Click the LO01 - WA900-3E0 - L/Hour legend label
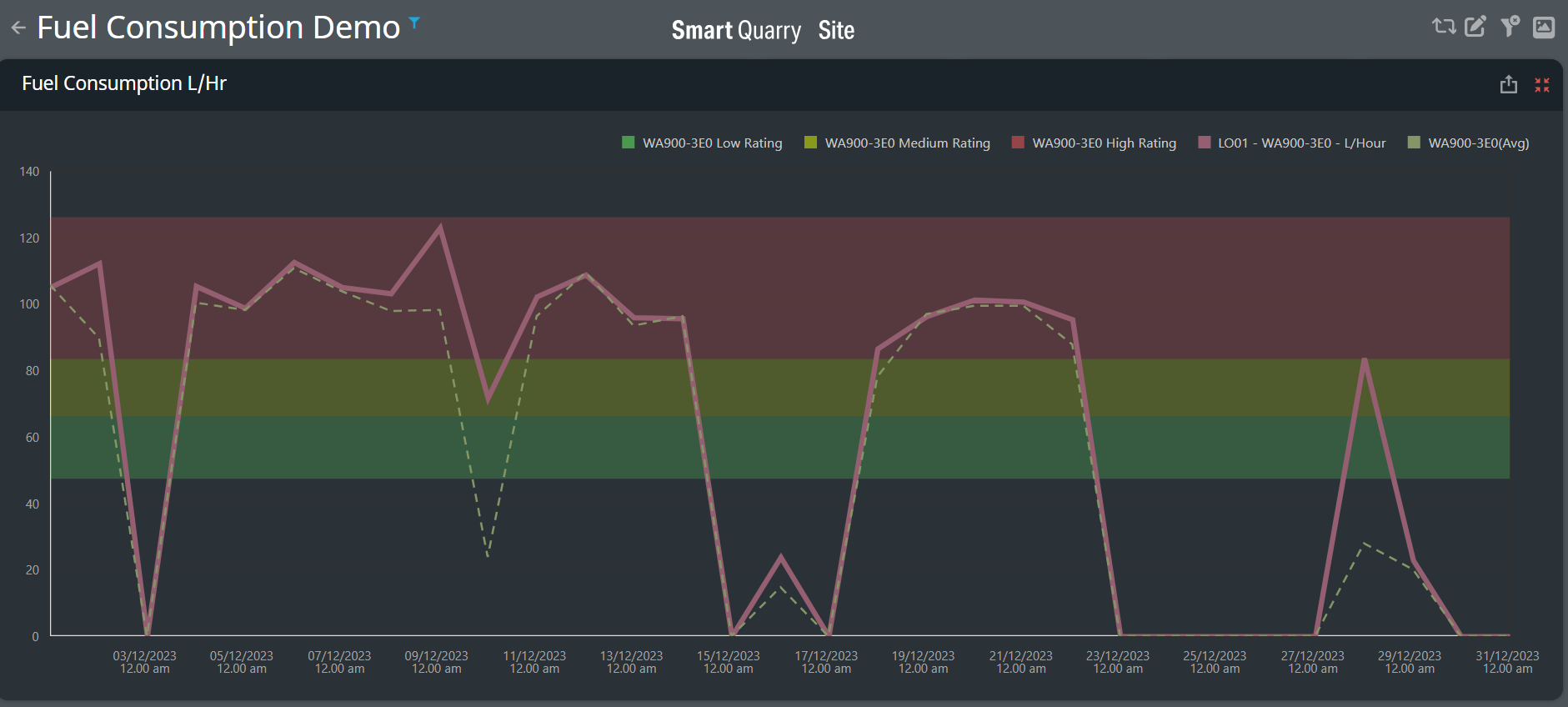 point(1302,143)
